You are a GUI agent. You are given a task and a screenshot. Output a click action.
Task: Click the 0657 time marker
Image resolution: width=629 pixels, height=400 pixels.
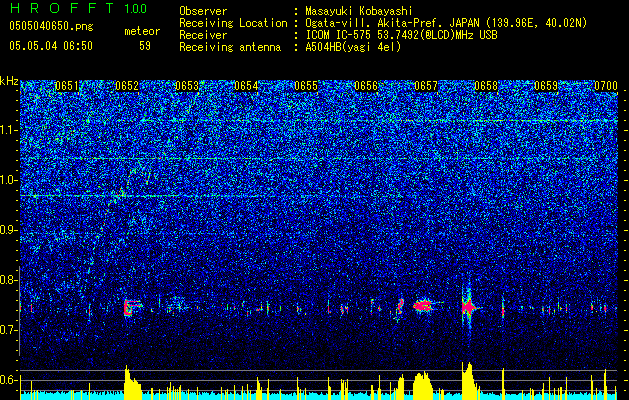click(x=426, y=86)
